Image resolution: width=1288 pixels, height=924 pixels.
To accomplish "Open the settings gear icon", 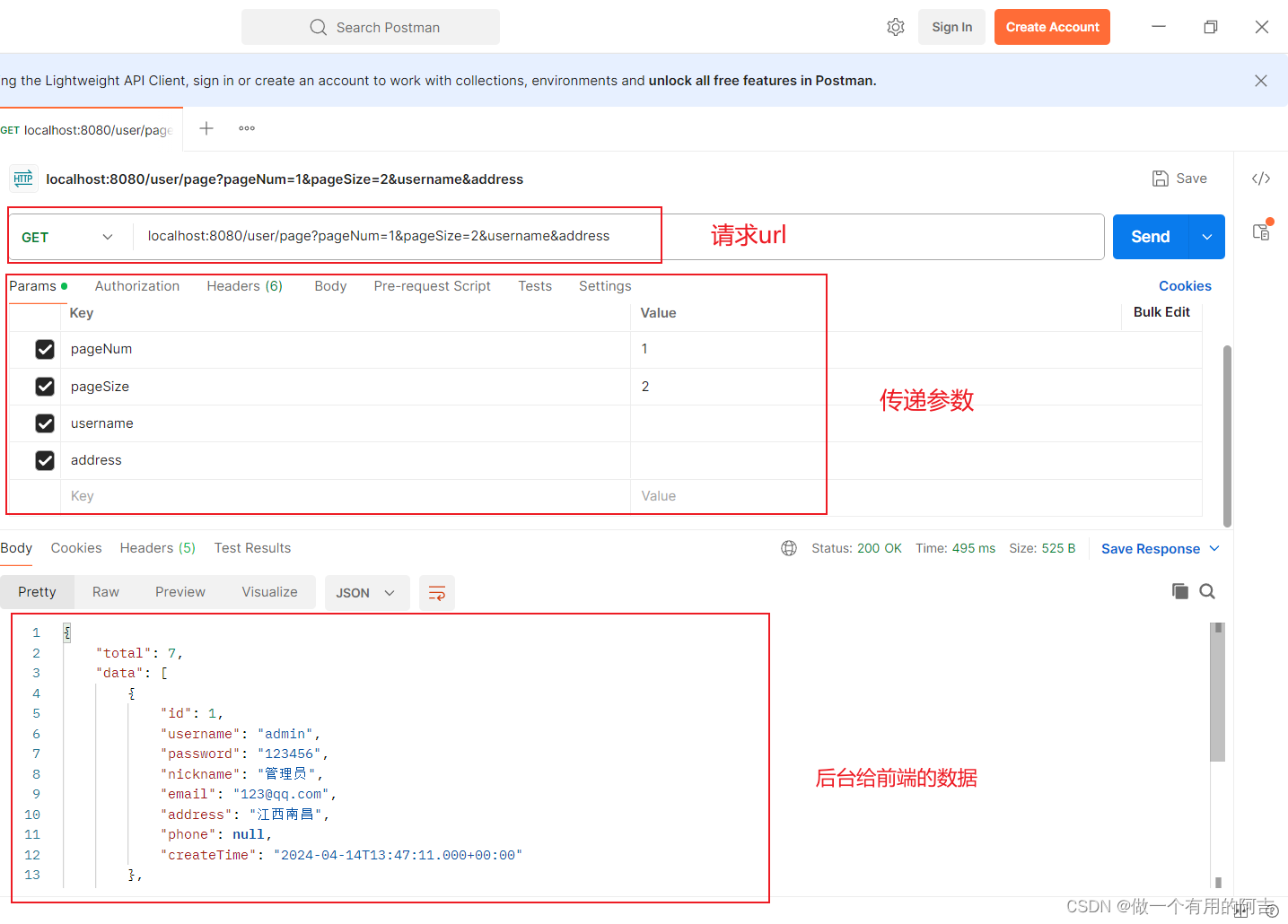I will (x=895, y=27).
